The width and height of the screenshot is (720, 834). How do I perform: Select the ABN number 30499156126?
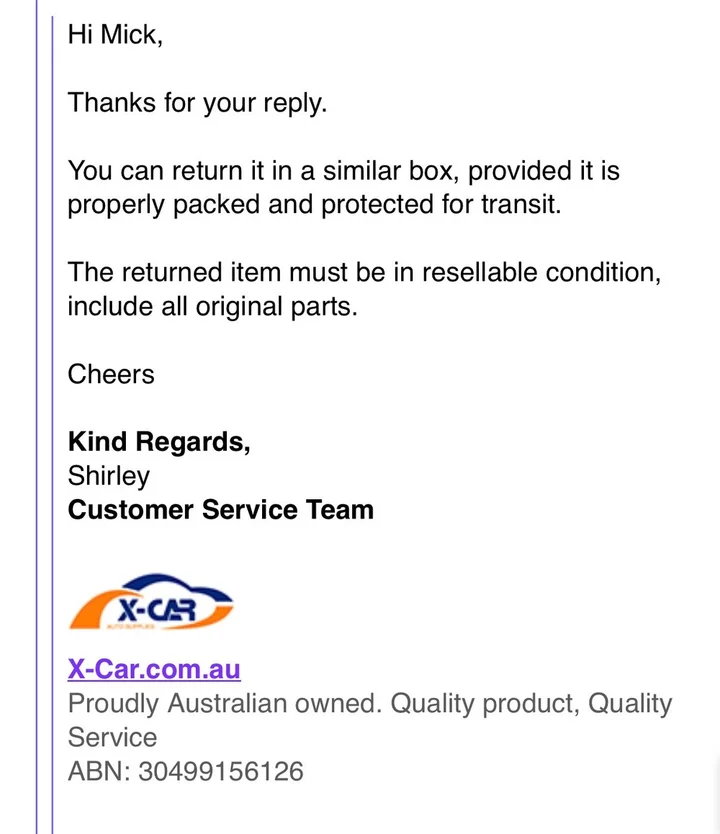[221, 771]
